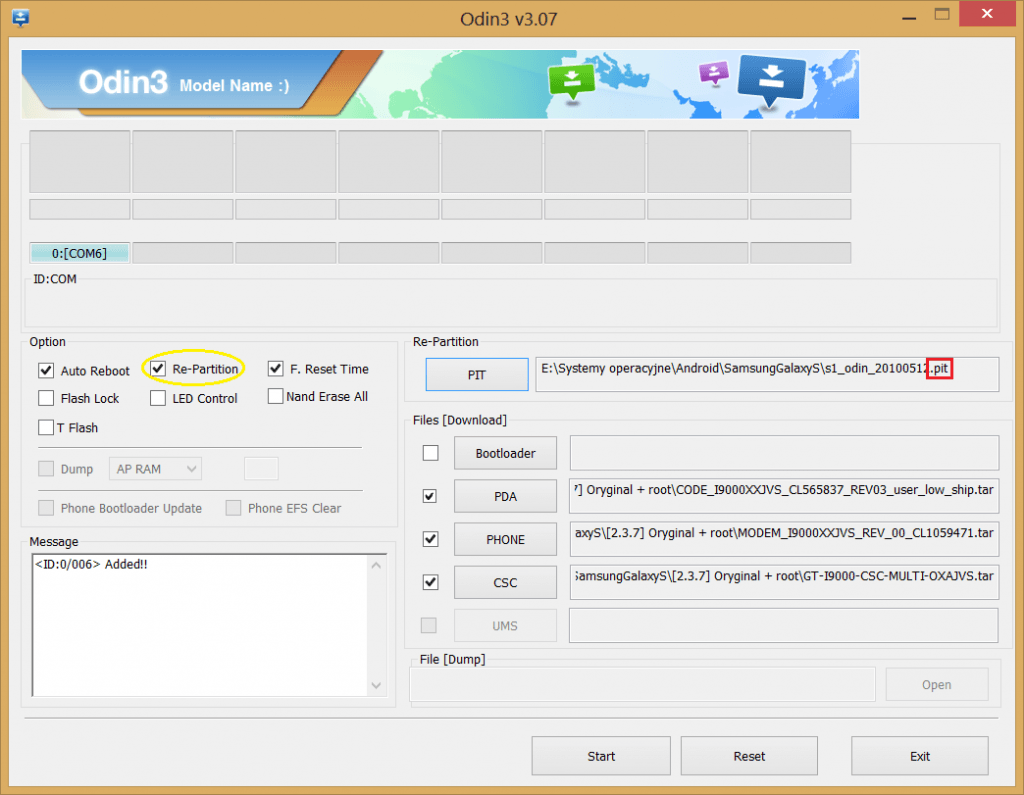Click the empty Bootloader path field
The height and width of the screenshot is (795, 1024).
[784, 453]
